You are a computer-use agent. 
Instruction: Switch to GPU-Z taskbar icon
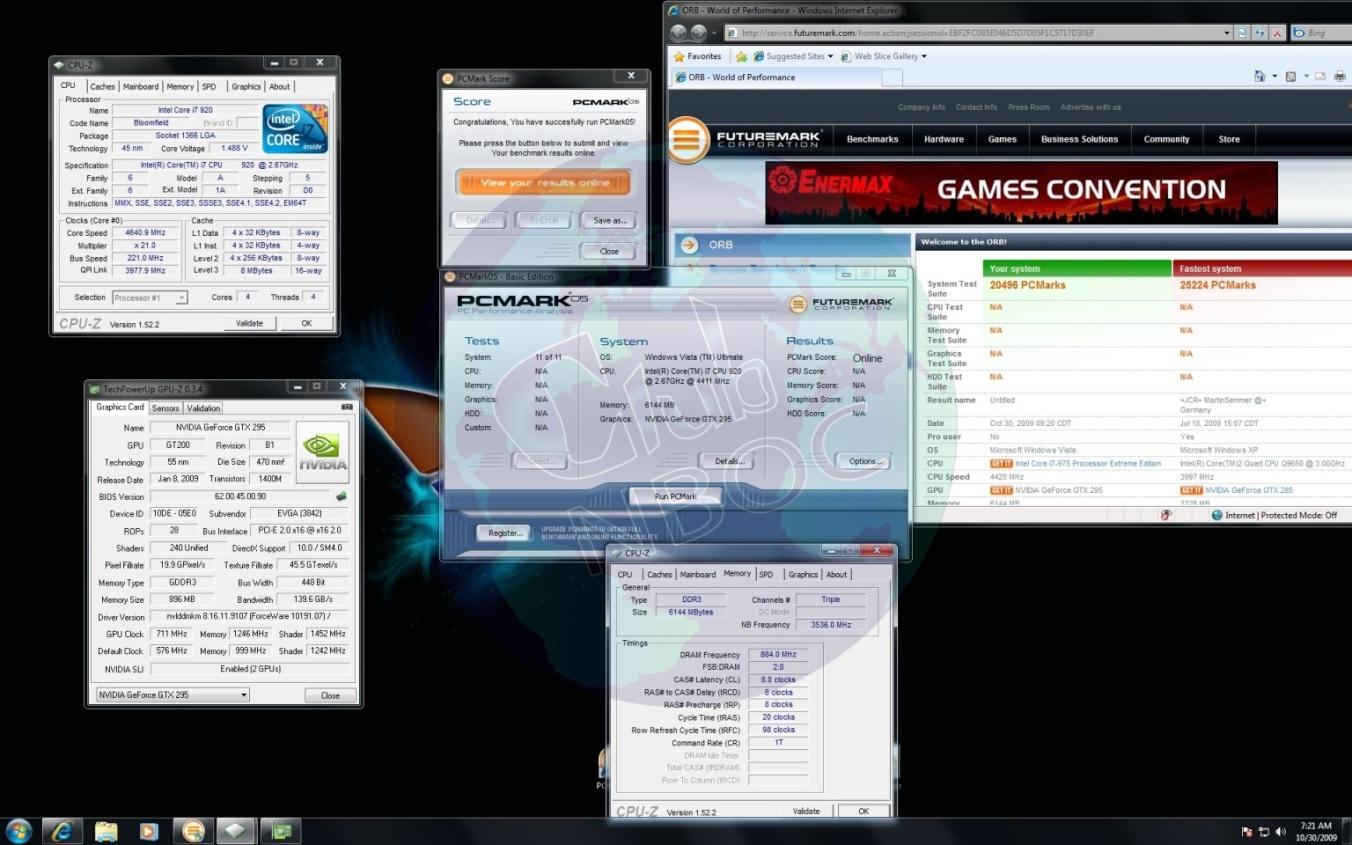click(x=281, y=831)
